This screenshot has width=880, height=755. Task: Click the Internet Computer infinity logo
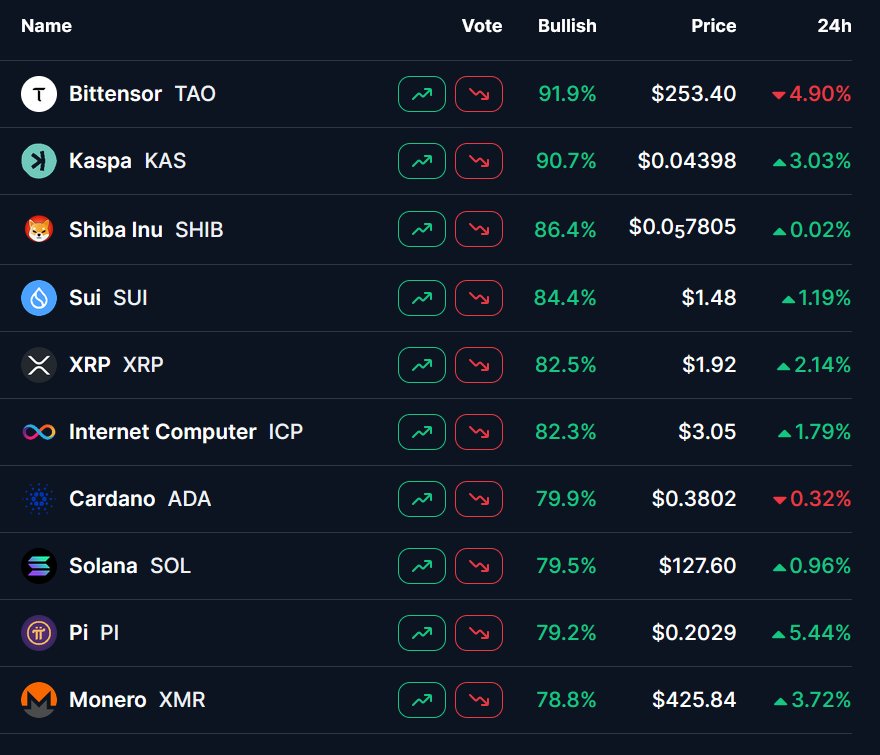click(x=39, y=432)
